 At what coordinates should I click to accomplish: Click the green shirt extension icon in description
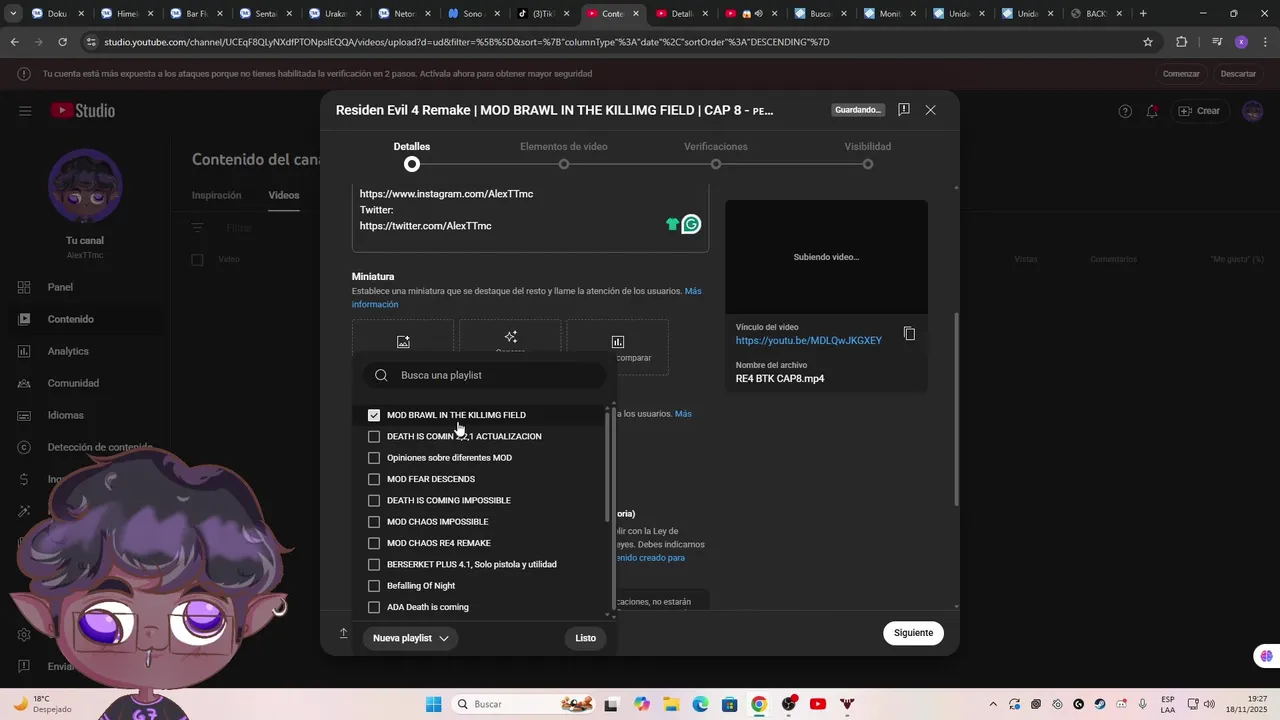coord(672,225)
